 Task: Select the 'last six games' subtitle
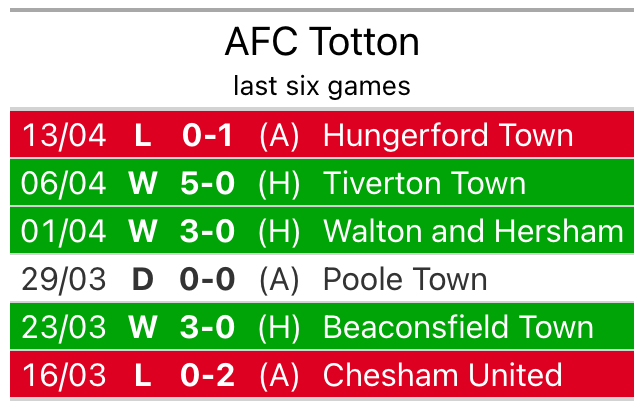click(x=322, y=86)
